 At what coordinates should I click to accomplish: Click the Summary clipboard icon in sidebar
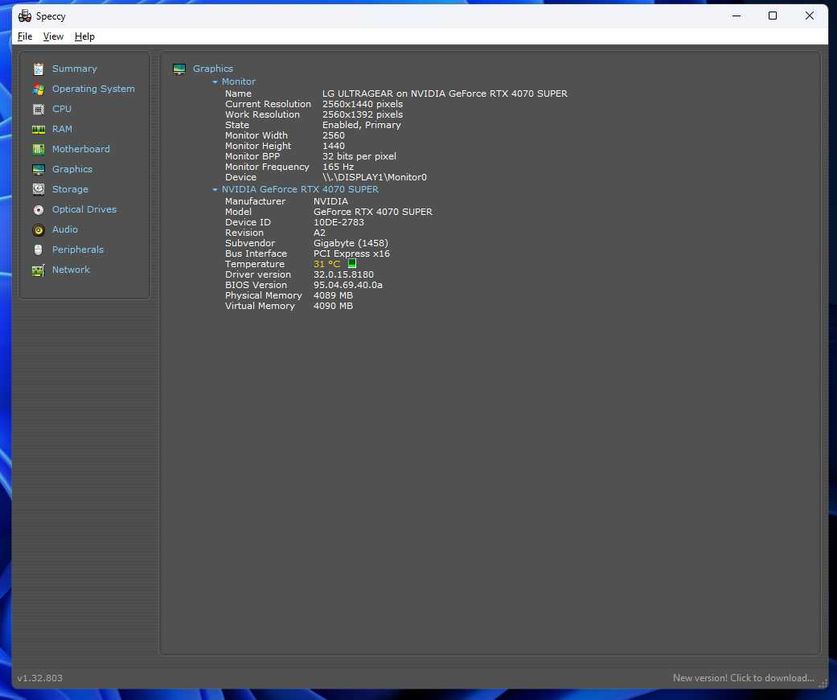tap(38, 69)
